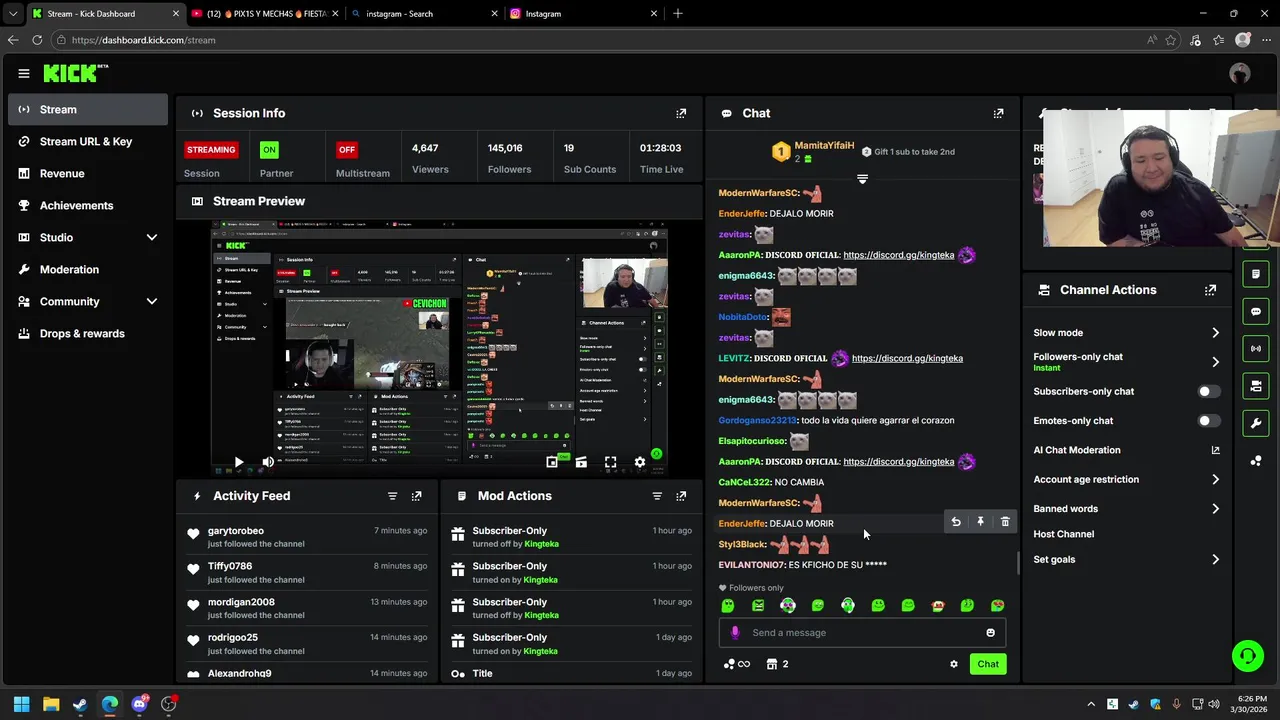Open Achievements in sidebar
This screenshot has height=720, width=1280.
click(88, 205)
